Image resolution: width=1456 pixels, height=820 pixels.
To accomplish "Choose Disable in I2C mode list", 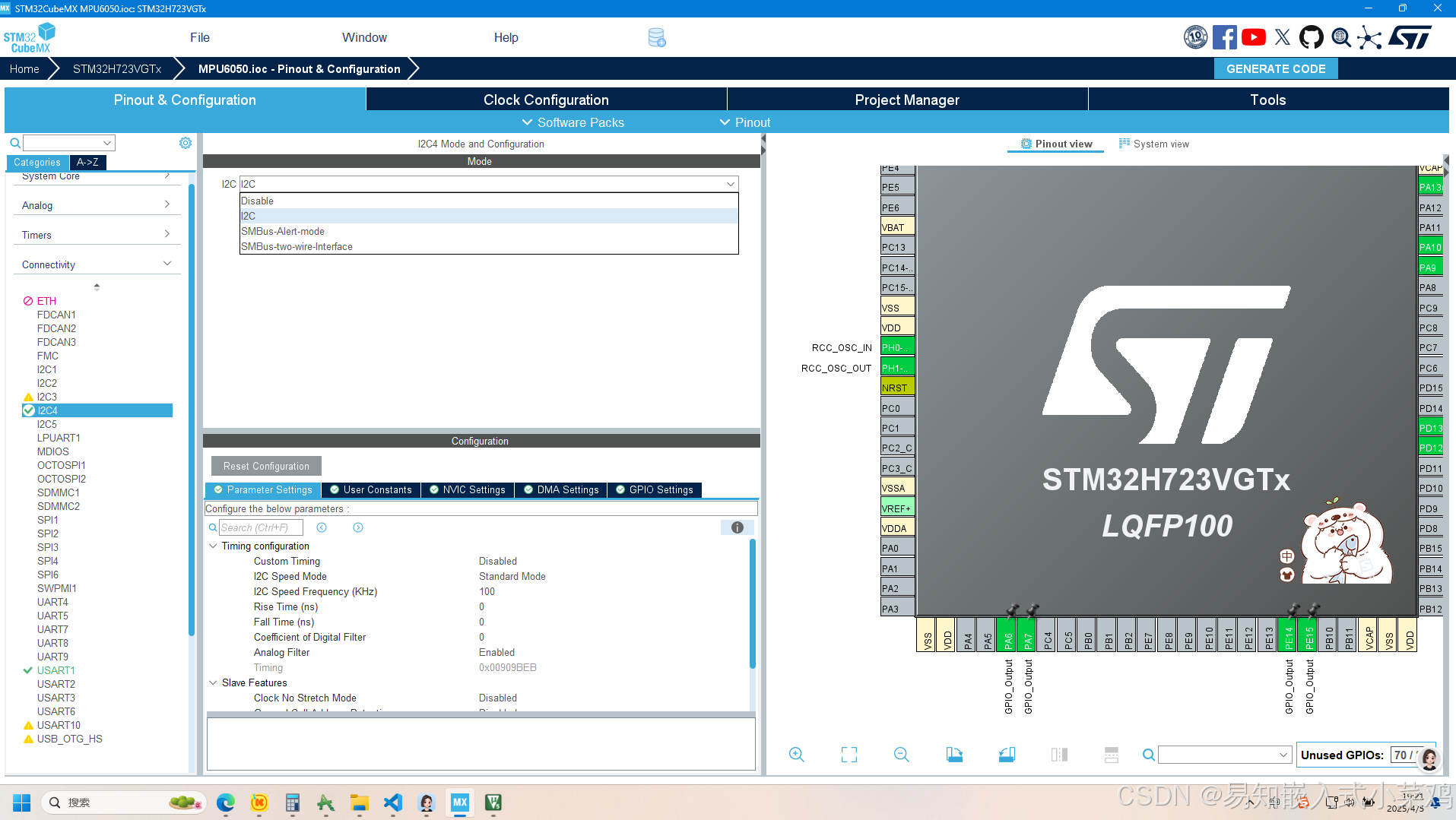I will pos(489,201).
